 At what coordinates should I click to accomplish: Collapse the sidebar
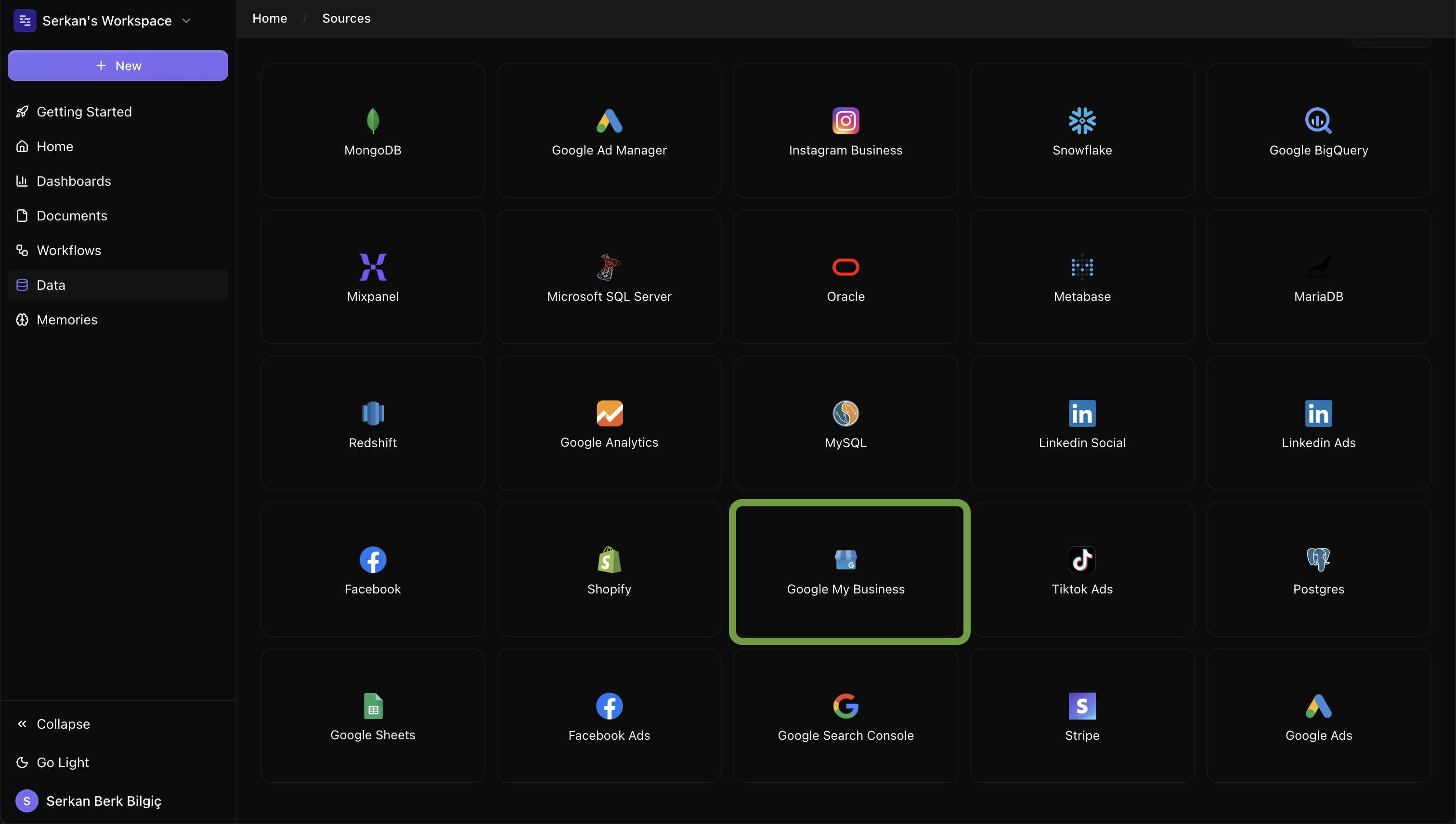[x=118, y=724]
